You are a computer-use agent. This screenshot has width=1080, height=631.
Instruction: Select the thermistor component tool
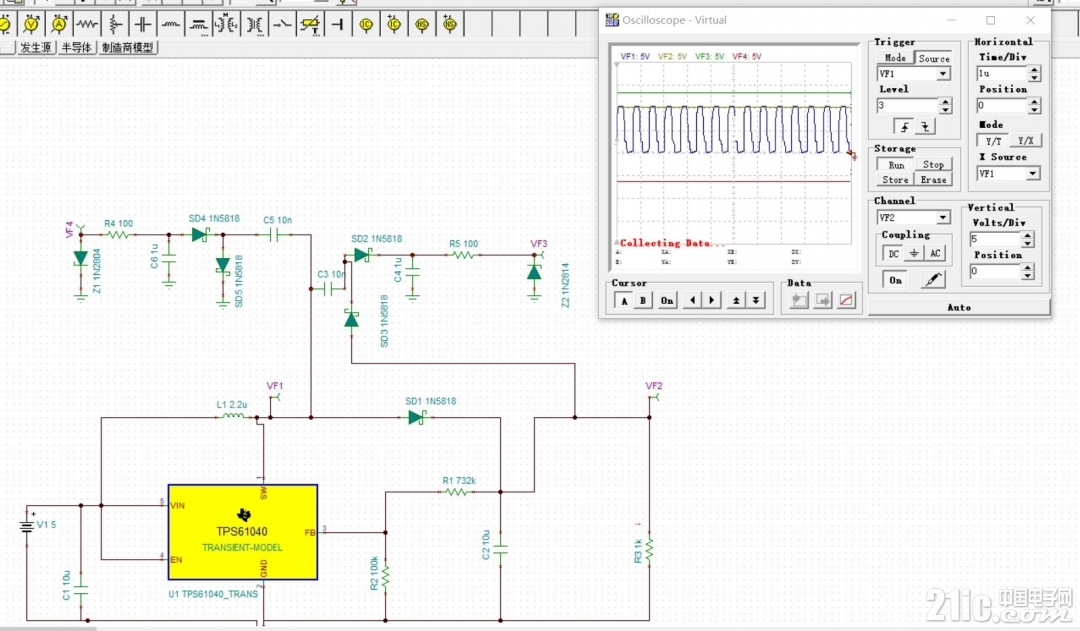311,25
